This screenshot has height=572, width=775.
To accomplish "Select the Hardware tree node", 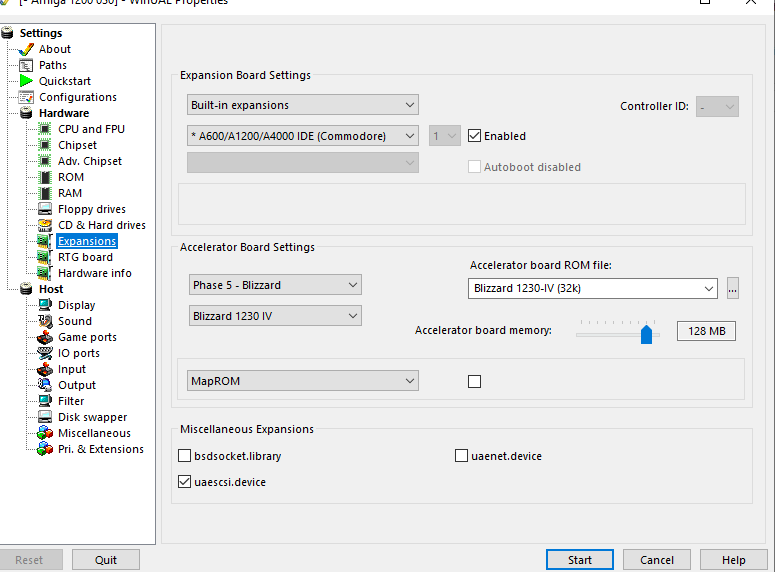I will tap(64, 113).
